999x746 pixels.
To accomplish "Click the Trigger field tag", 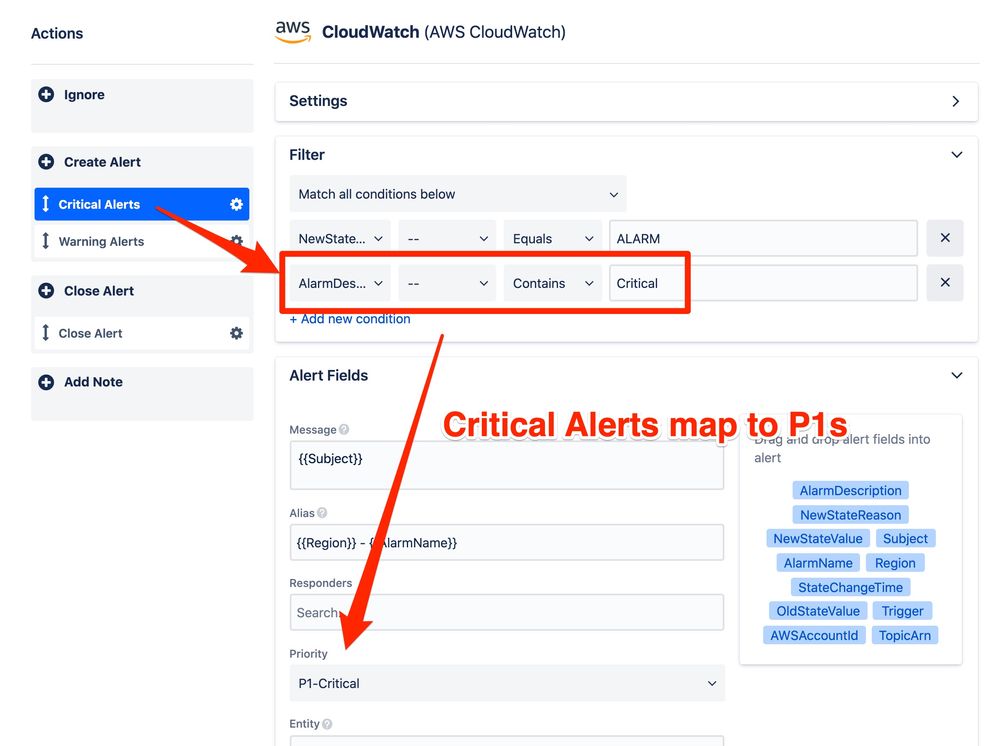I will 902,611.
